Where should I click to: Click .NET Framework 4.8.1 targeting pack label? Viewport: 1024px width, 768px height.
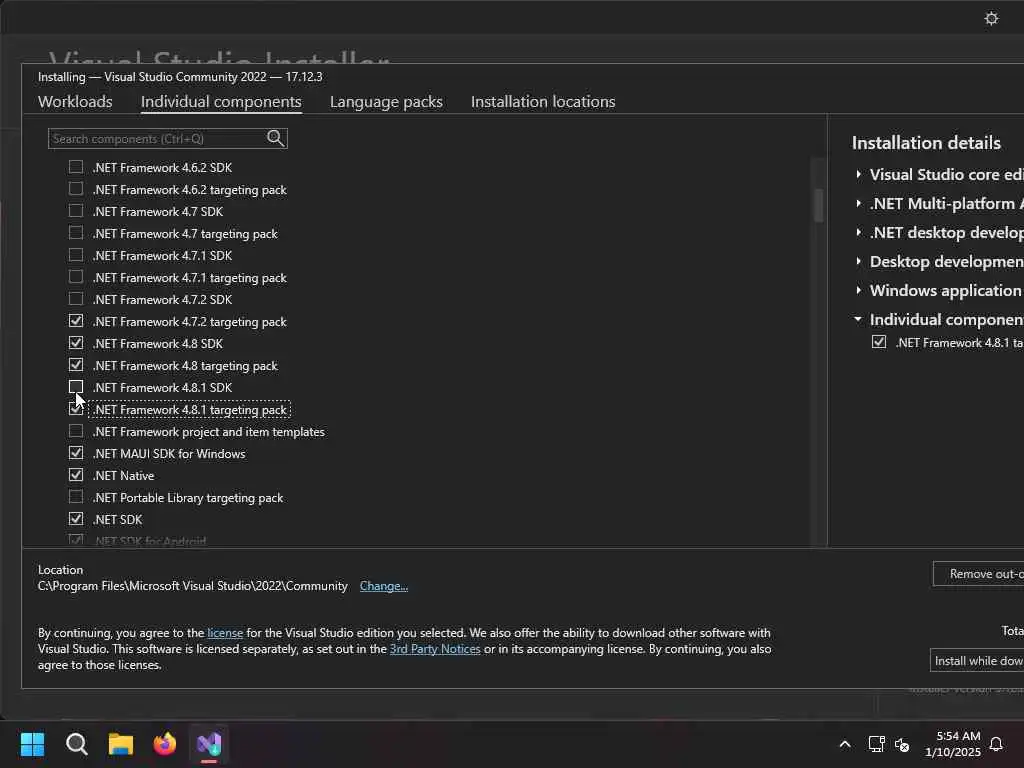[x=190, y=409]
